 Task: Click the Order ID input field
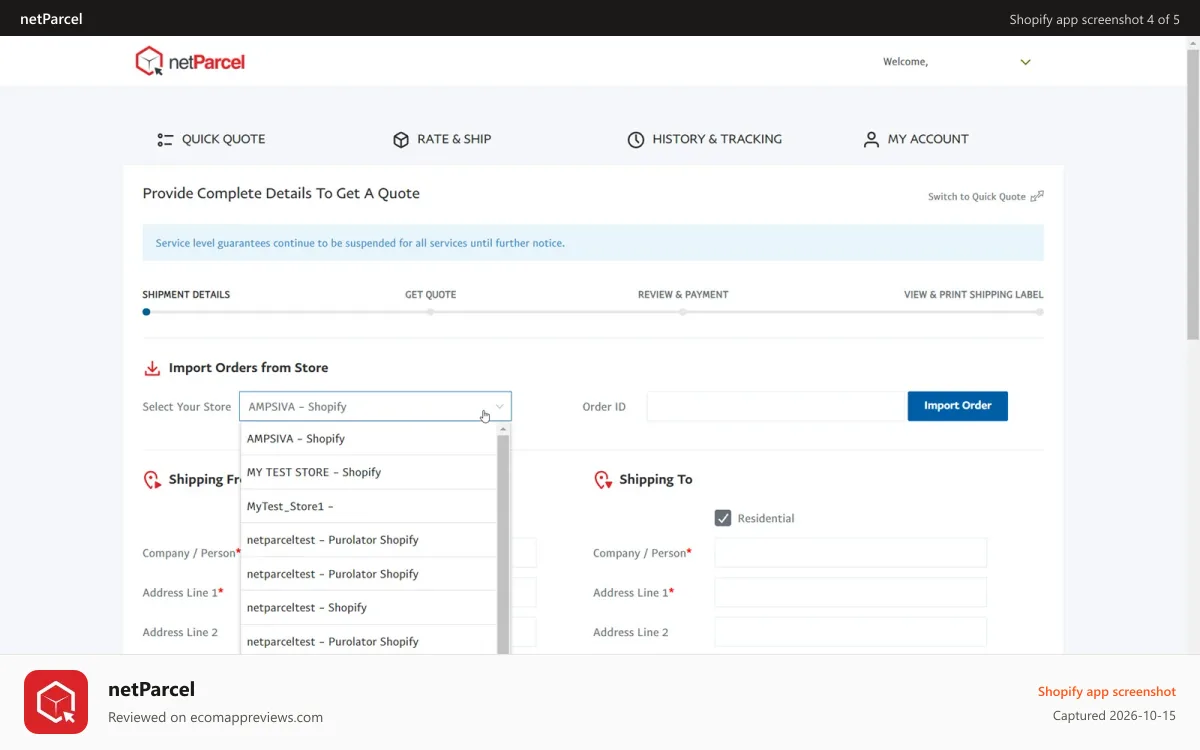777,406
